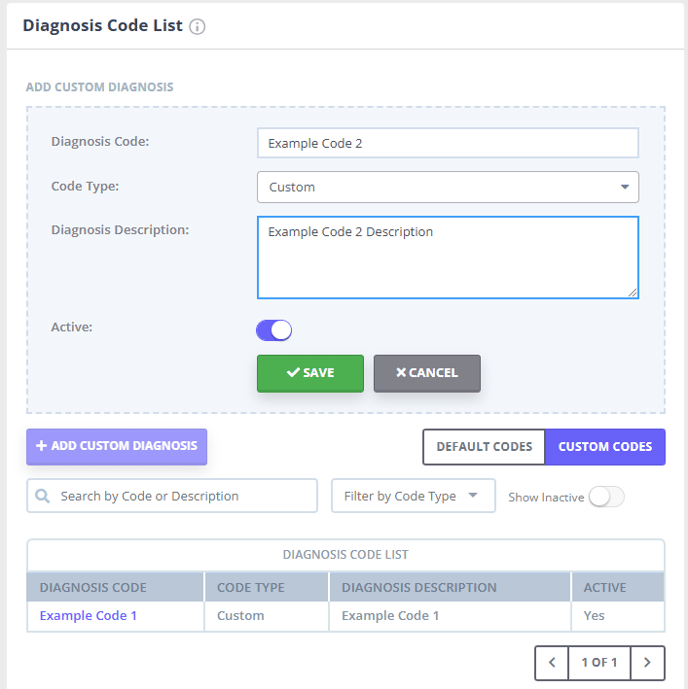Click the 1 OF 1 page indicator

(599, 662)
